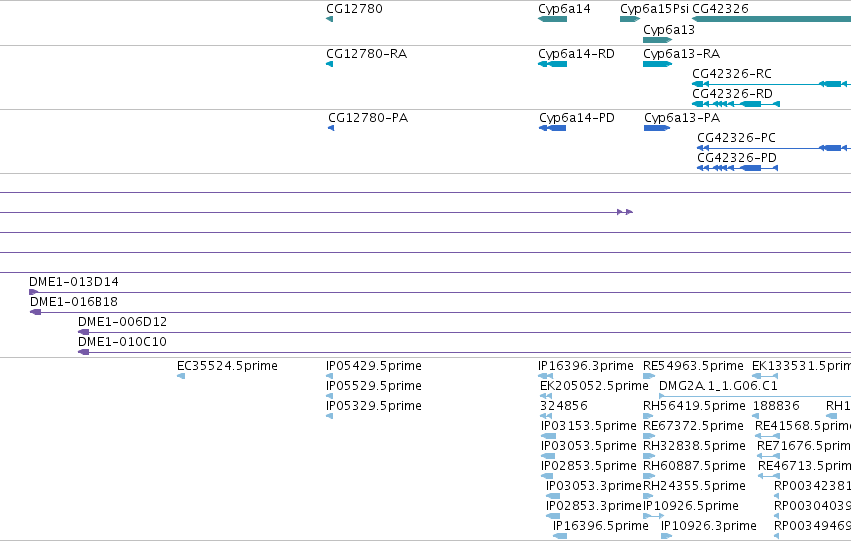Screen dimensions: 851x541
Task: Click protein Cyp6a13-PA
Action: coord(682,118)
